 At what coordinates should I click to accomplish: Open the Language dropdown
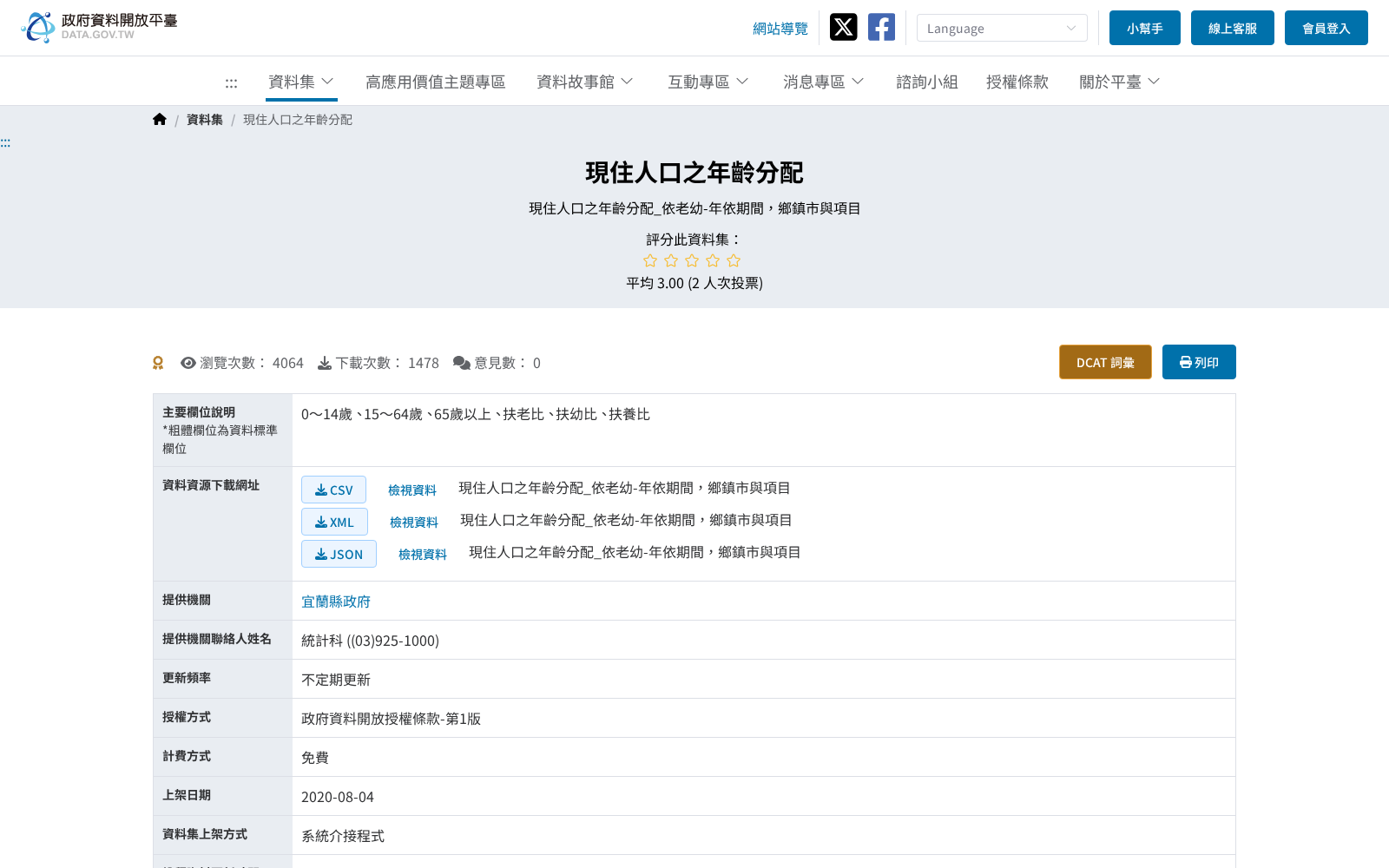(1002, 28)
